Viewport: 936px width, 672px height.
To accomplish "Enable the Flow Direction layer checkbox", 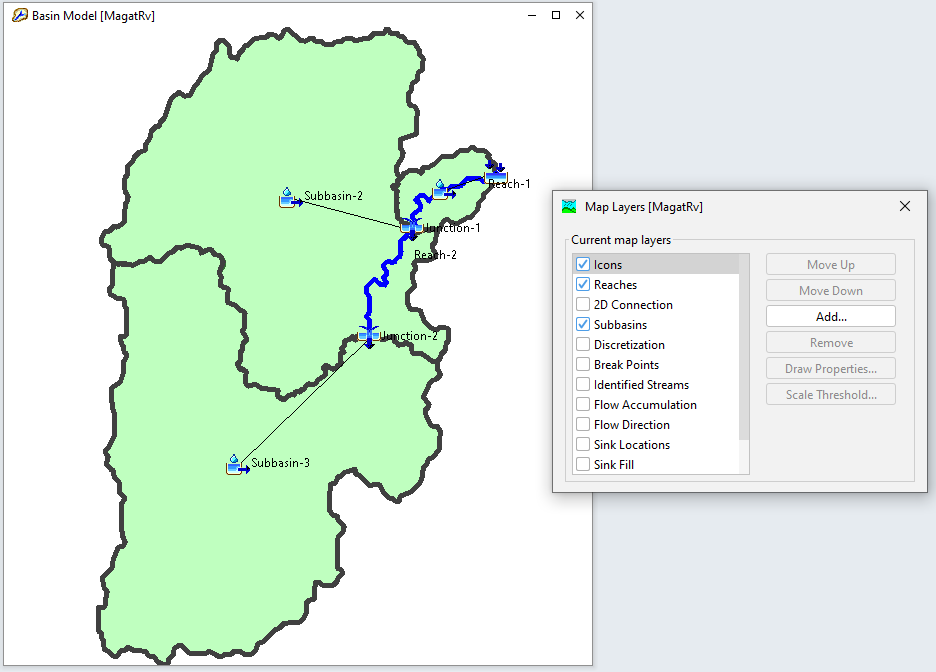I will pyautogui.click(x=583, y=424).
